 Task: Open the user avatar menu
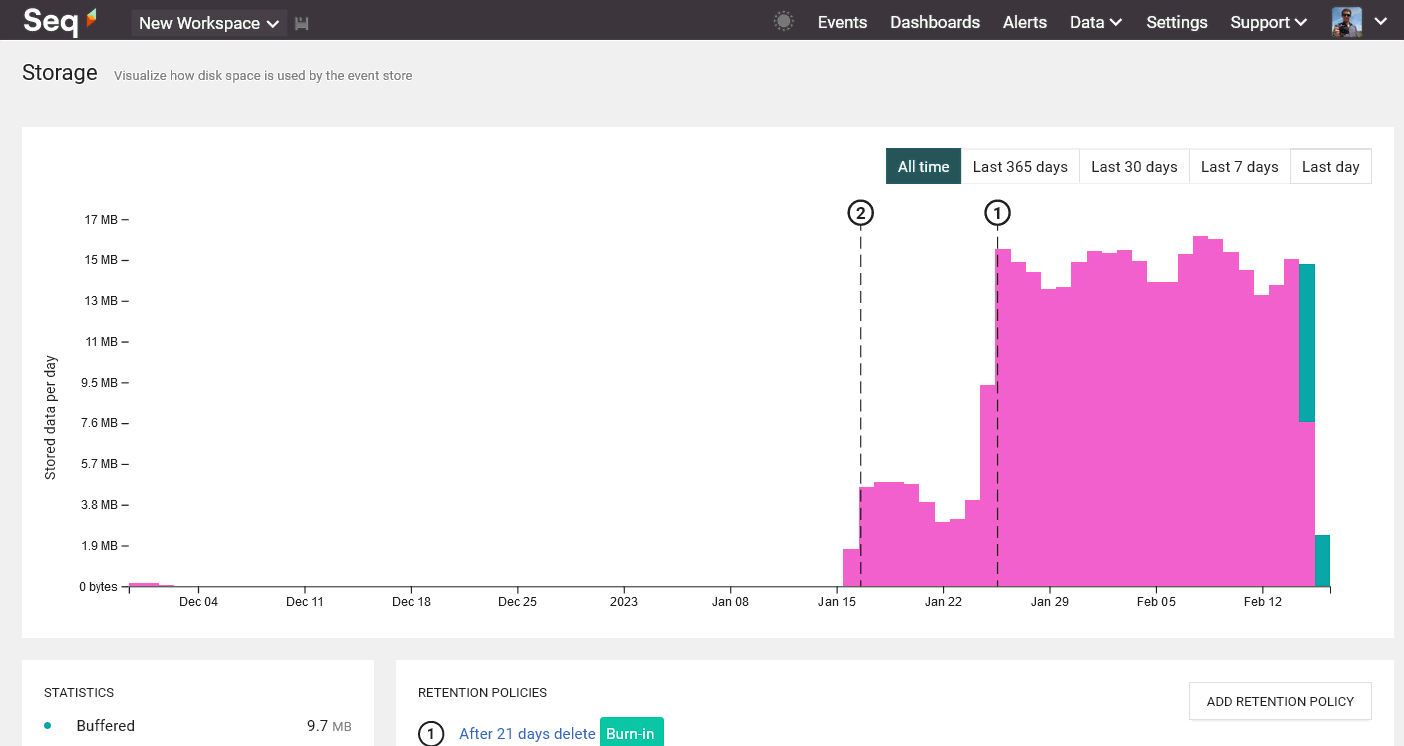[x=1347, y=22]
